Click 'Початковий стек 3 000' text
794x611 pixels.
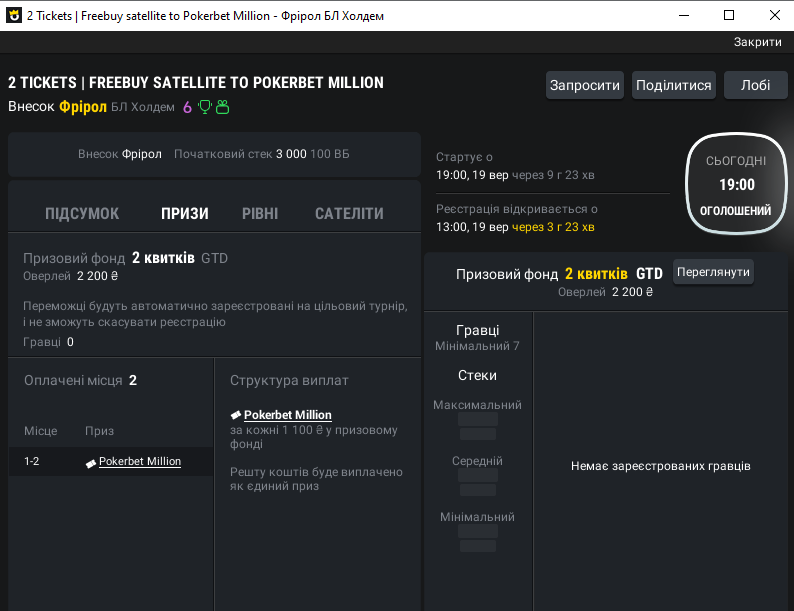(x=240, y=154)
